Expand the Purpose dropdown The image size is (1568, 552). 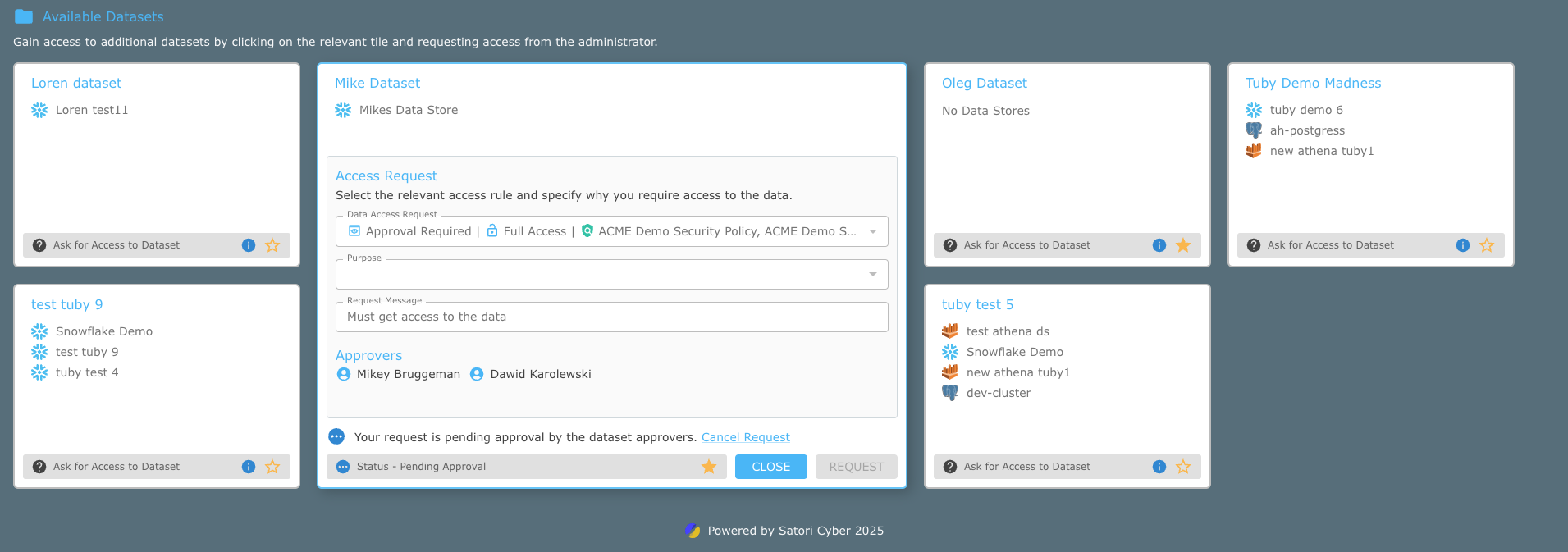[x=873, y=274]
